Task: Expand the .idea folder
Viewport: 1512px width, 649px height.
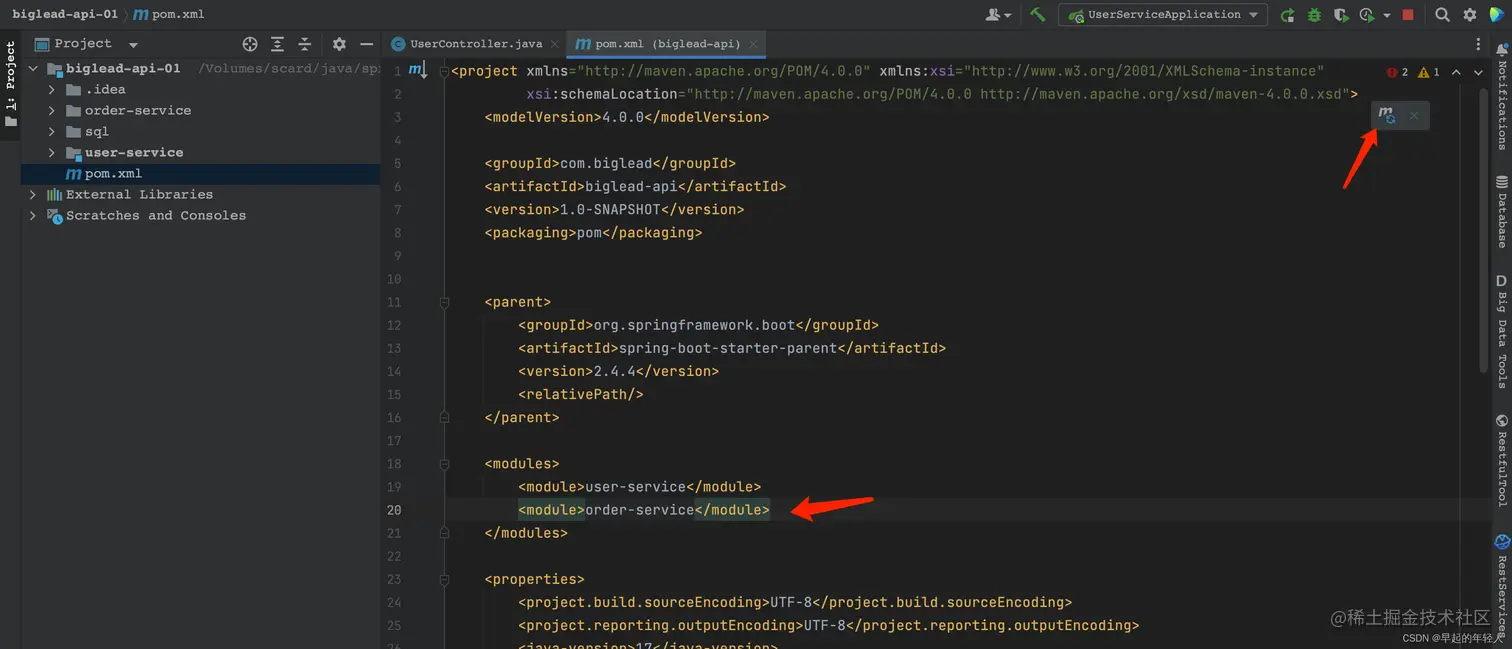Action: [x=52, y=90]
